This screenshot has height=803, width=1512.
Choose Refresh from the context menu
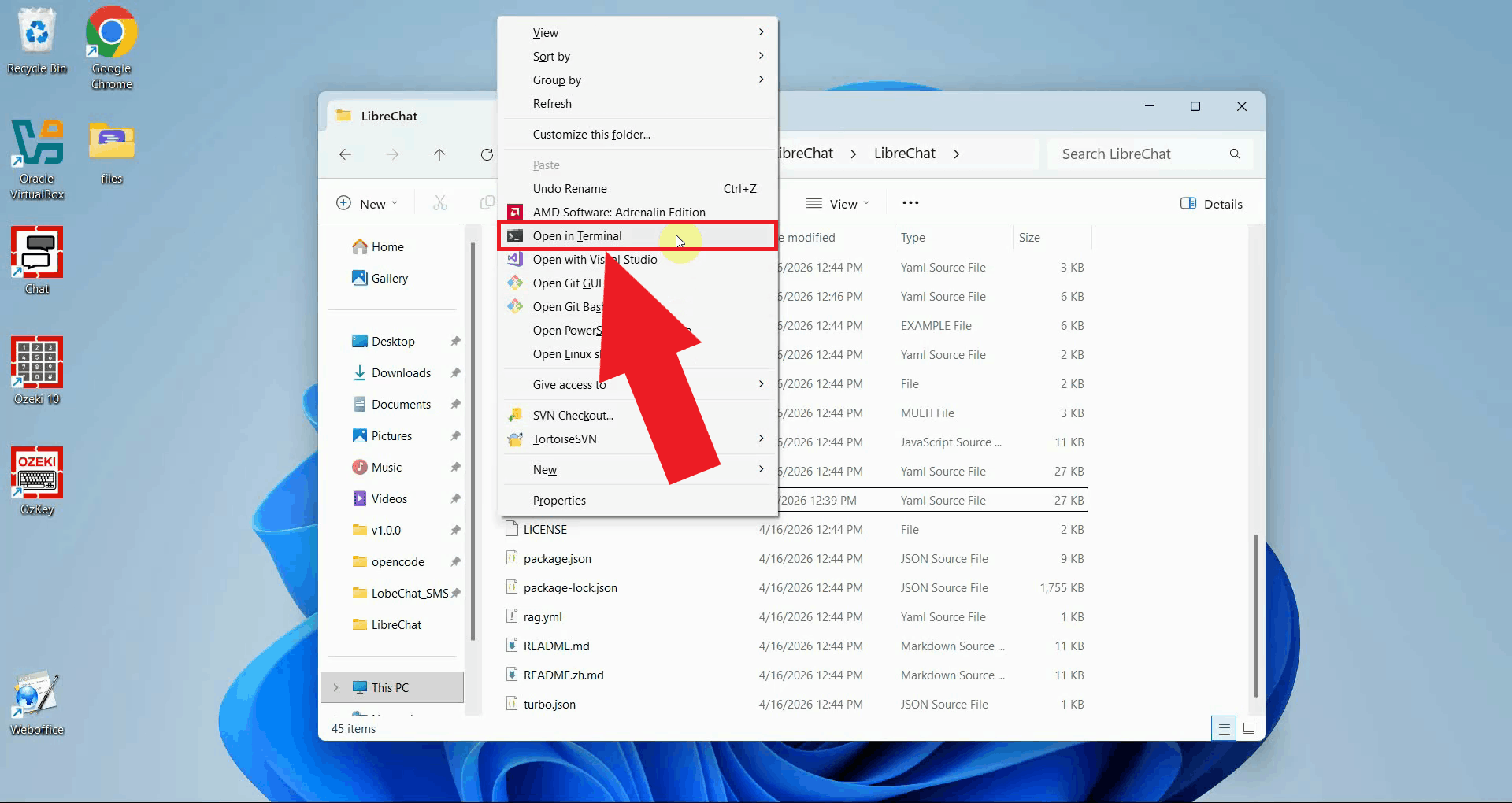(638, 104)
